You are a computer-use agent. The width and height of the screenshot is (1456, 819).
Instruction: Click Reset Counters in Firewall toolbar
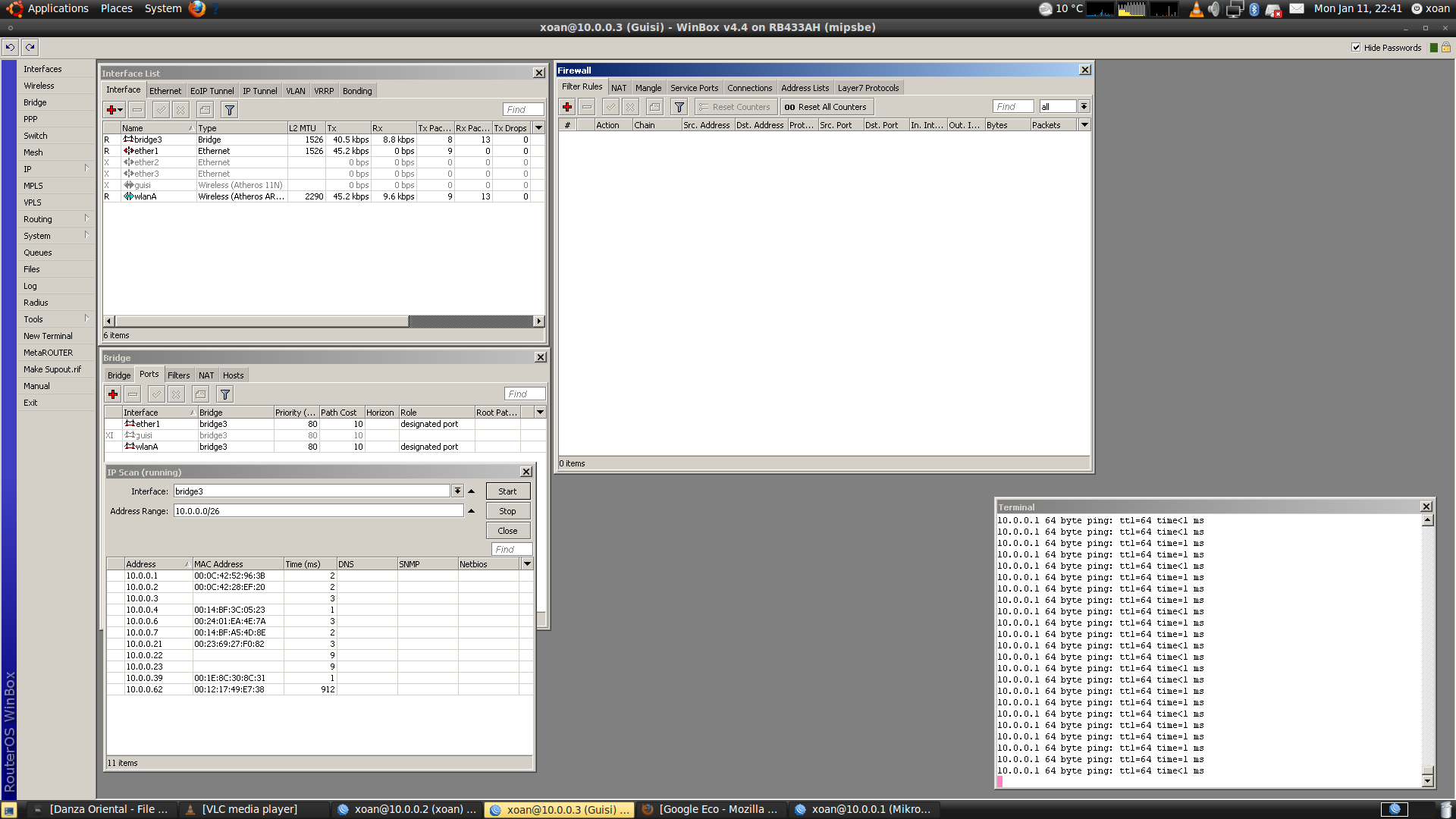point(735,107)
